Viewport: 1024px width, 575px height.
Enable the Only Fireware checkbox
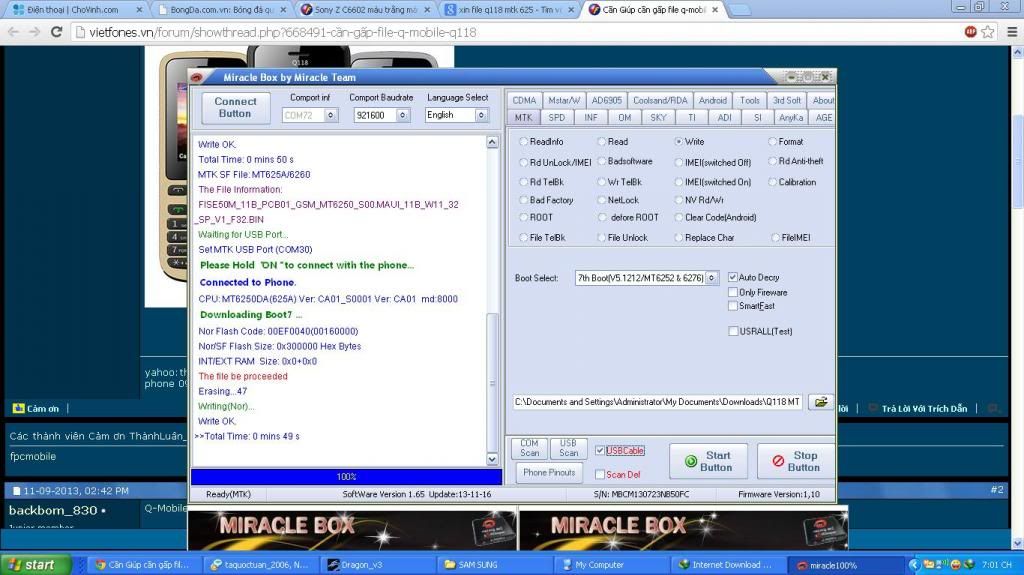[733, 292]
